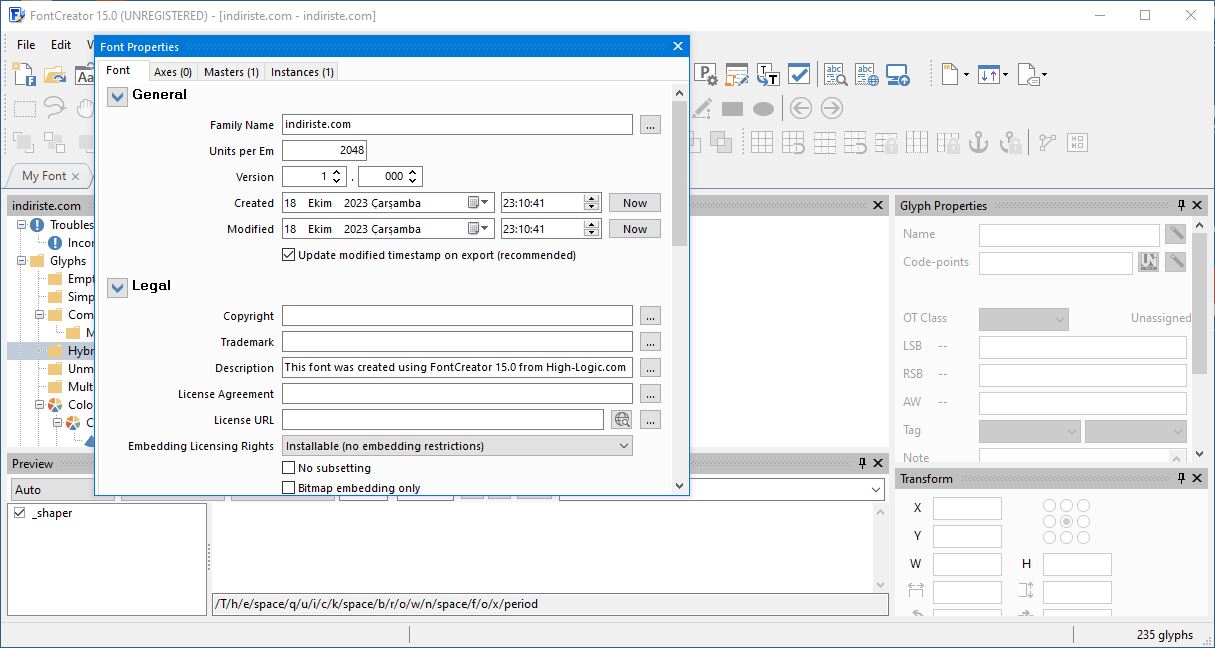This screenshot has height=648, width=1215.
Task: Click the New Font icon in main toolbar
Action: [x=24, y=73]
